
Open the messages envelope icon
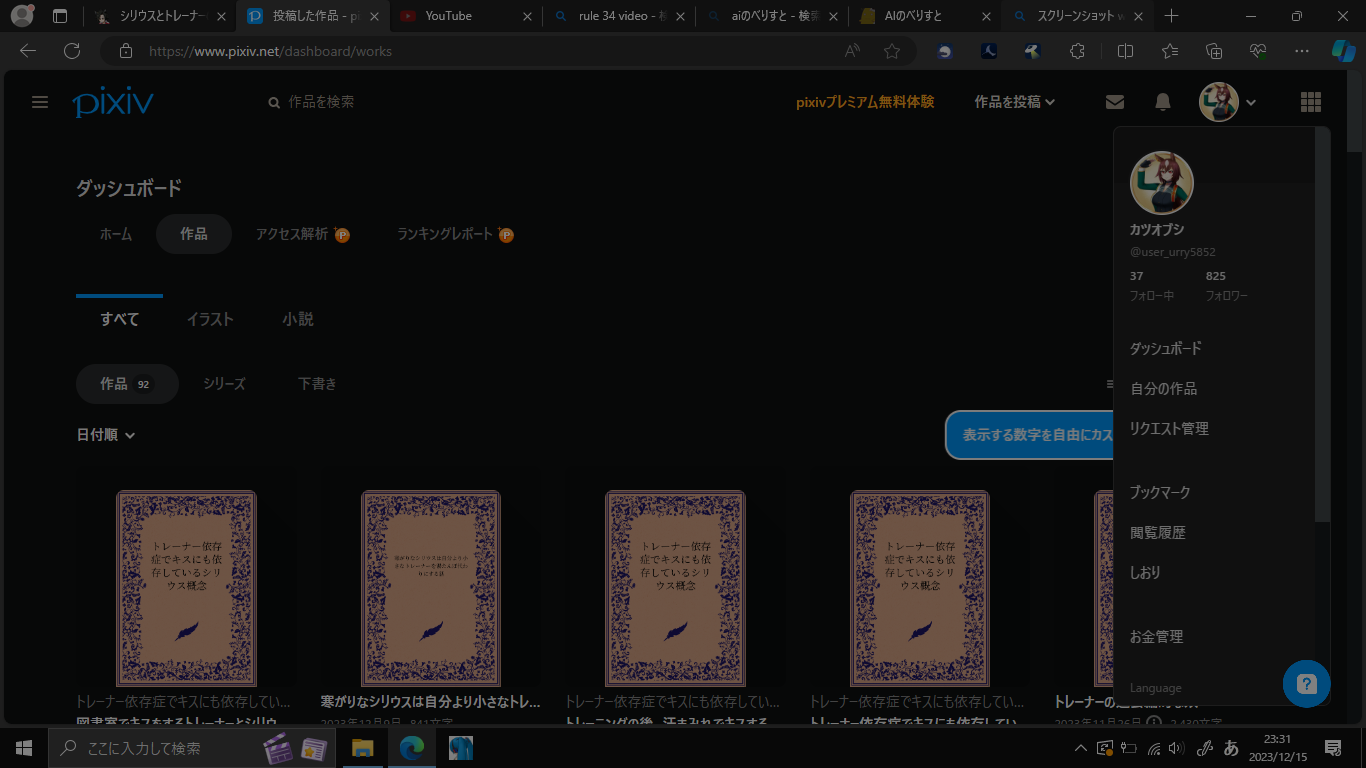1114,102
